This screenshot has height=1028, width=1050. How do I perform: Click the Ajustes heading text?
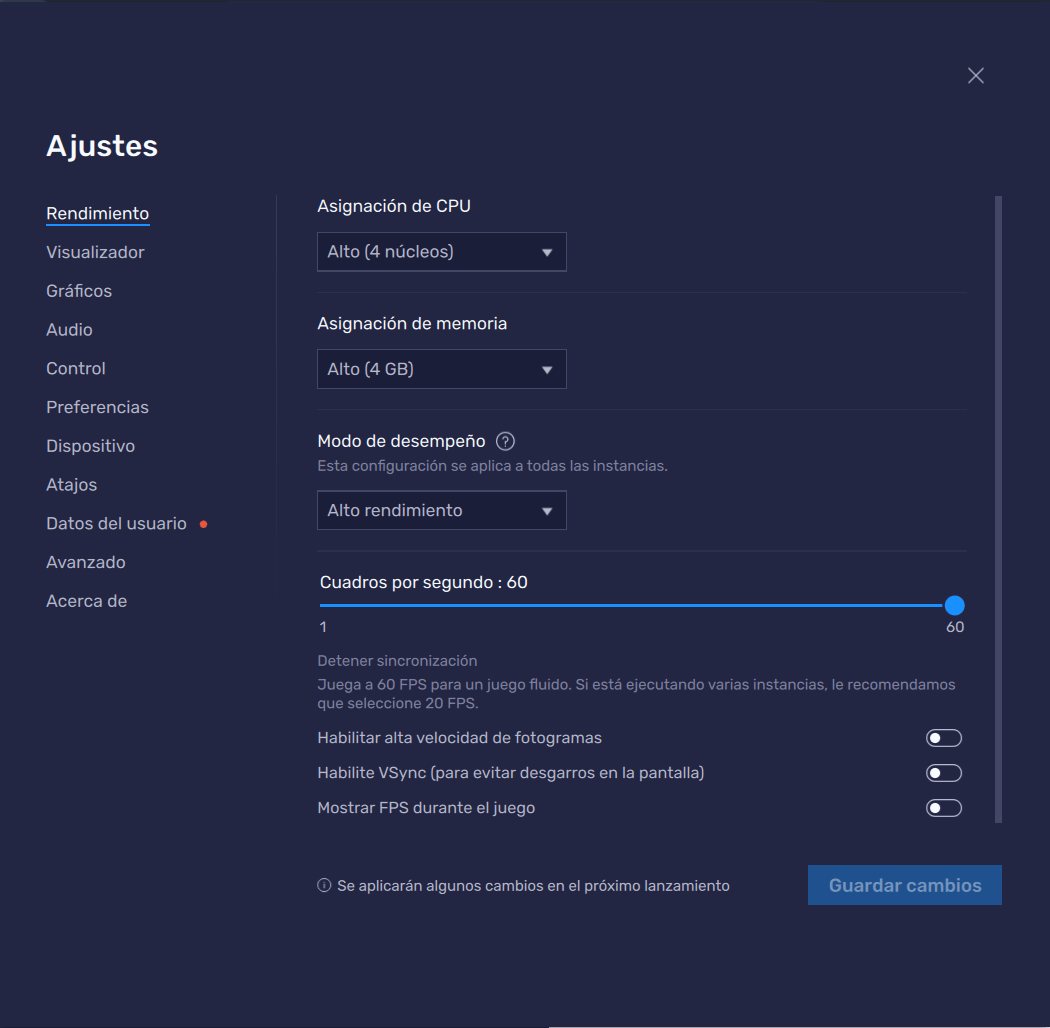[x=102, y=146]
